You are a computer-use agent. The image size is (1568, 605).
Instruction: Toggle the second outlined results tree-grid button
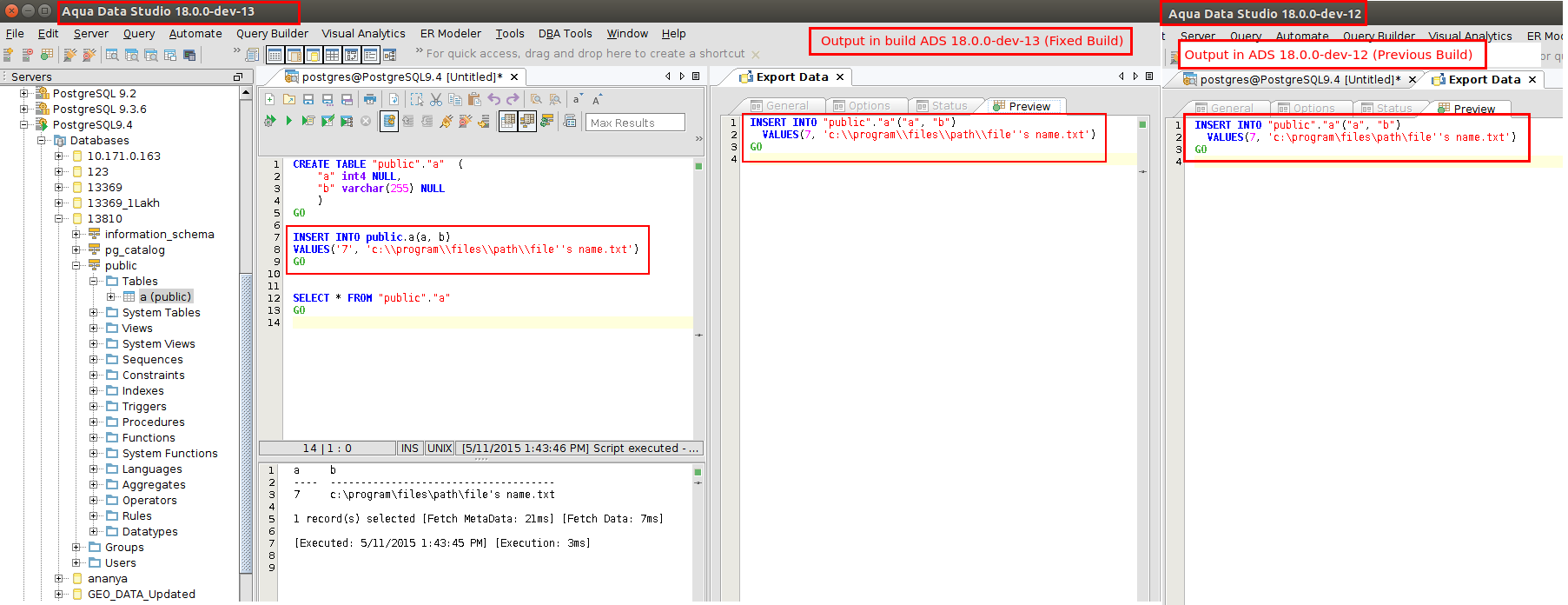[527, 121]
